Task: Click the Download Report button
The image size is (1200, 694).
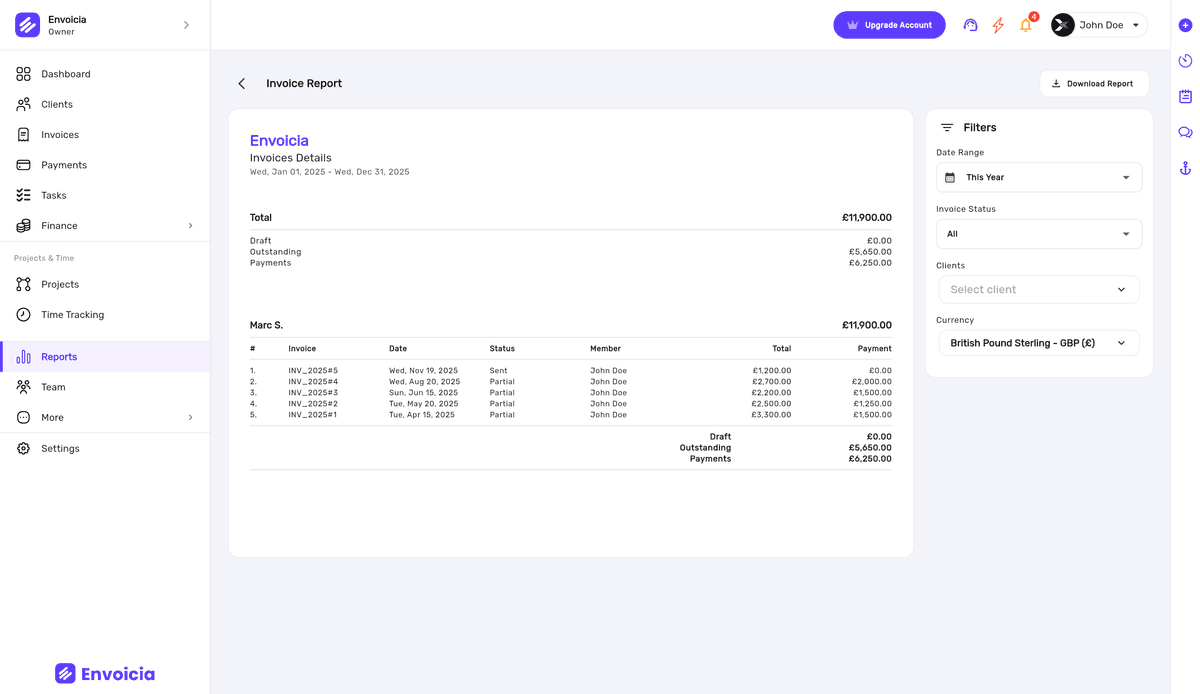Action: (1094, 83)
